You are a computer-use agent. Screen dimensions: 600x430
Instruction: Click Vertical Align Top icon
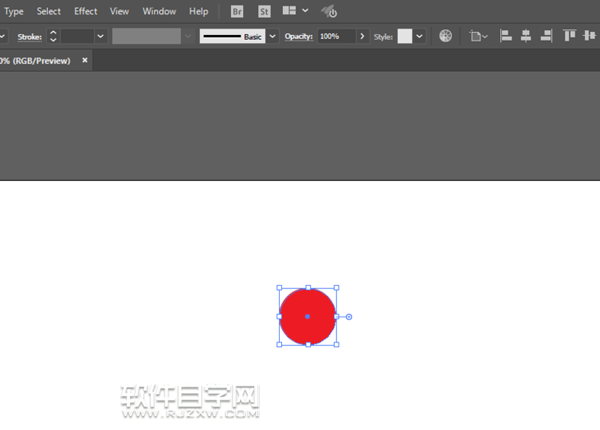tap(569, 36)
